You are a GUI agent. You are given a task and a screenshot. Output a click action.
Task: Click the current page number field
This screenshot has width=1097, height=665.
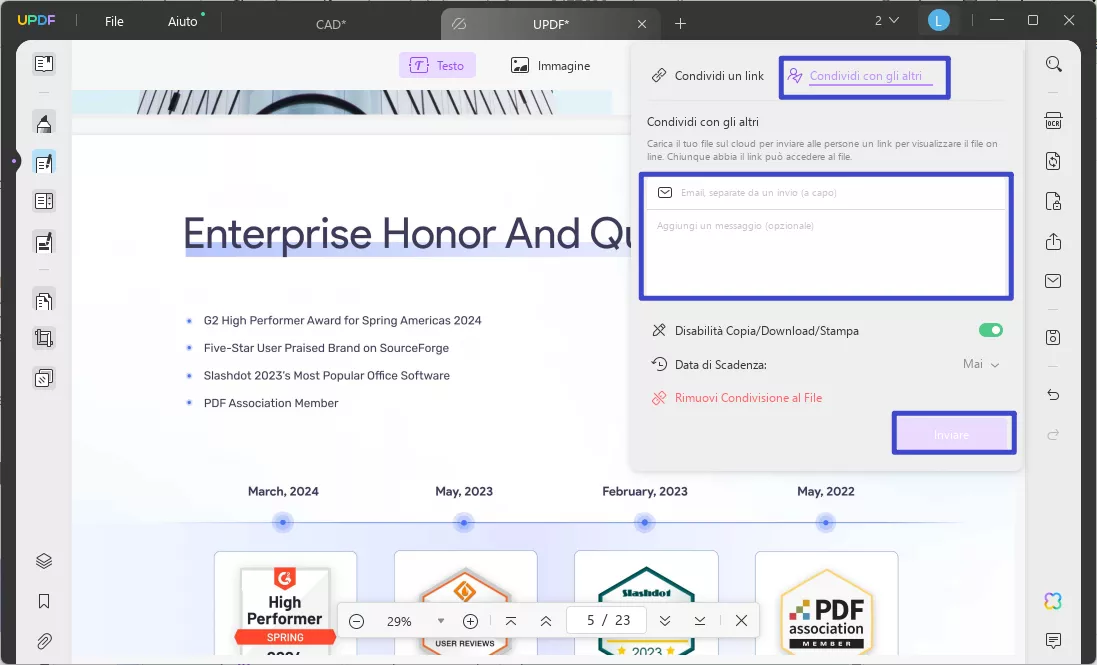[x=607, y=621]
